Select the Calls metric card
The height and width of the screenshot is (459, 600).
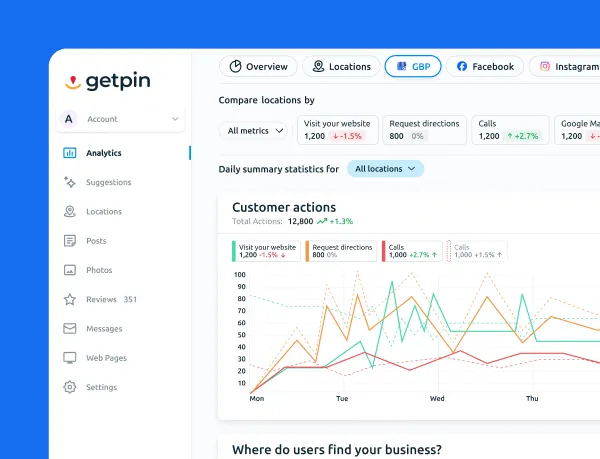tap(510, 130)
